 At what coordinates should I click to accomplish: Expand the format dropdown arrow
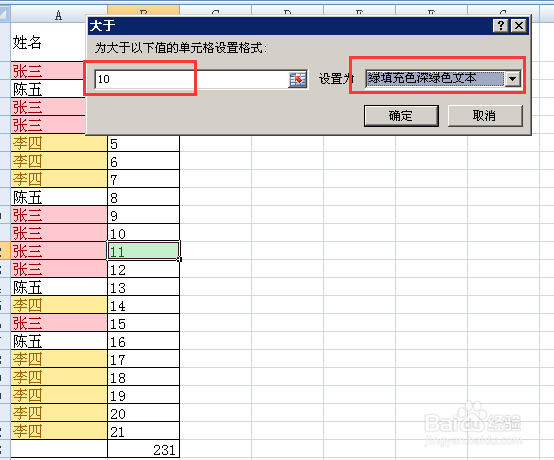(513, 79)
